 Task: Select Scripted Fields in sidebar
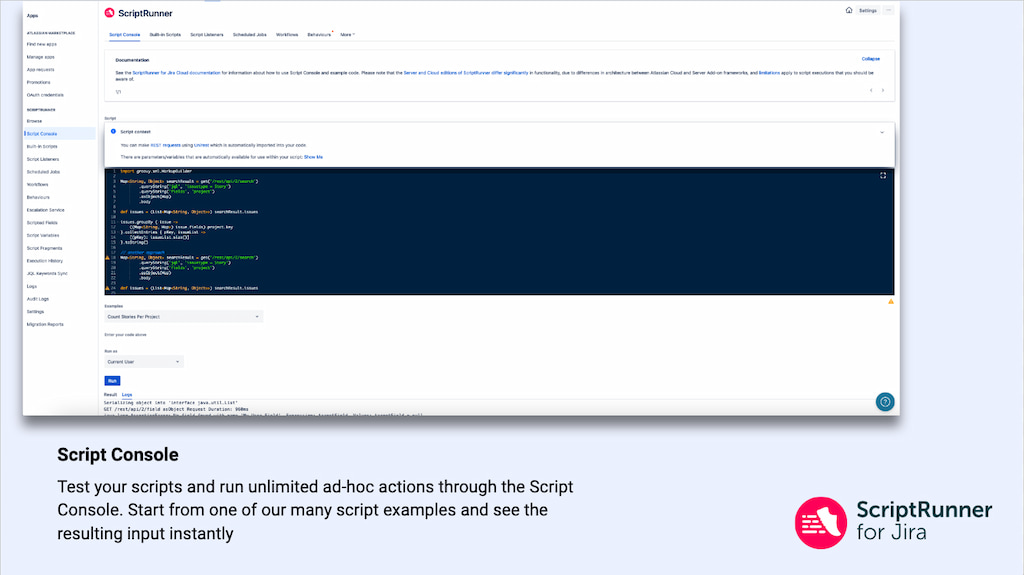point(42,223)
